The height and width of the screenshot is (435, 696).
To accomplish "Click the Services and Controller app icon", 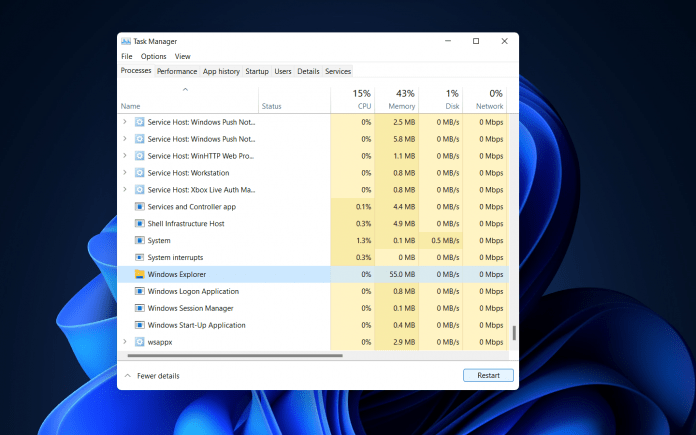I will 139,207.
